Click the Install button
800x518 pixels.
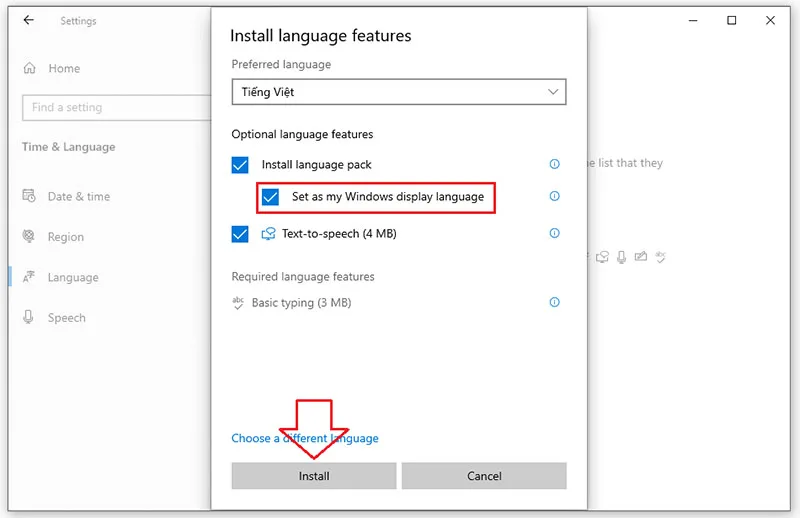coord(314,476)
